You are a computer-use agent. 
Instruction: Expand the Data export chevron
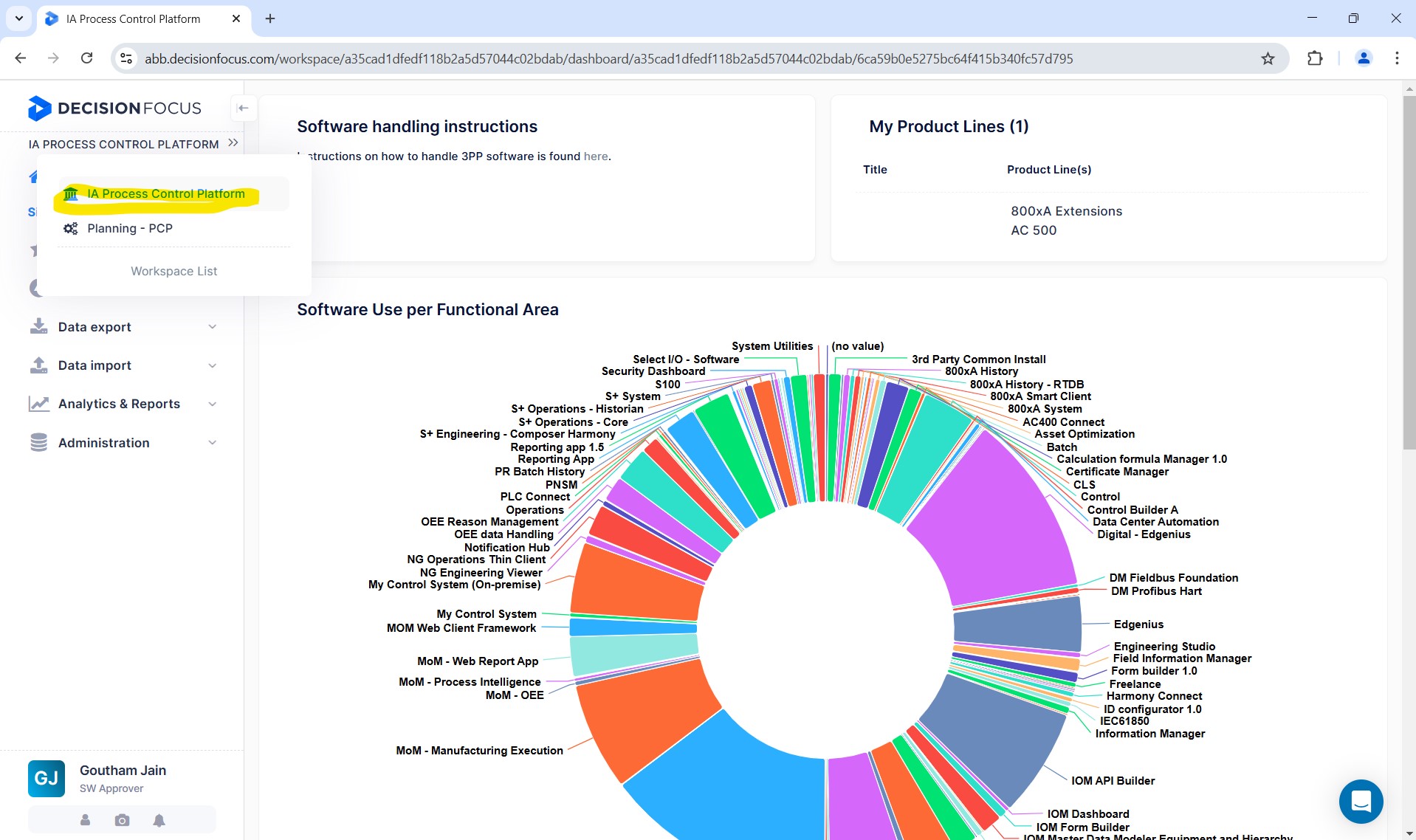212,327
